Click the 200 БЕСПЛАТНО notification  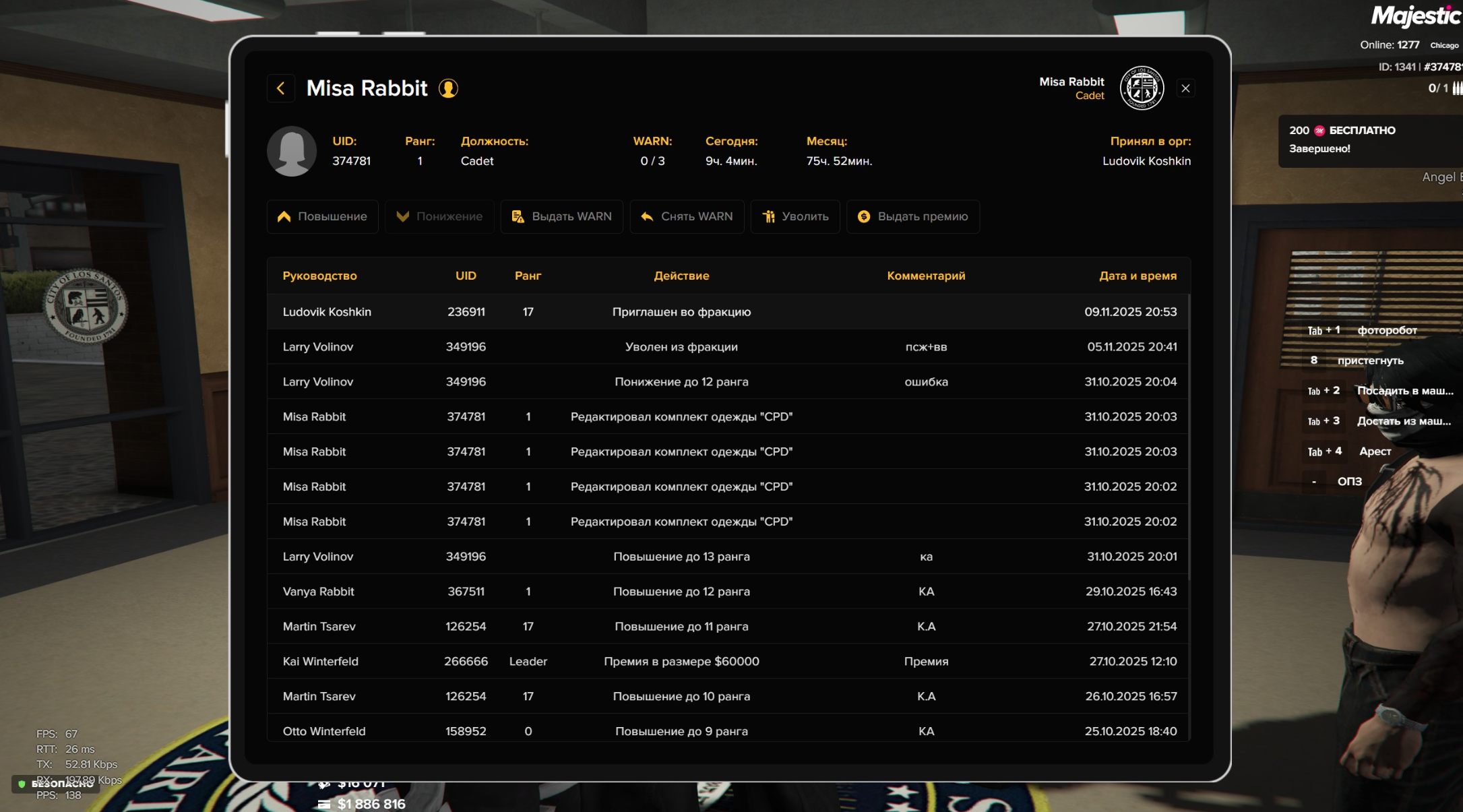[1370, 140]
